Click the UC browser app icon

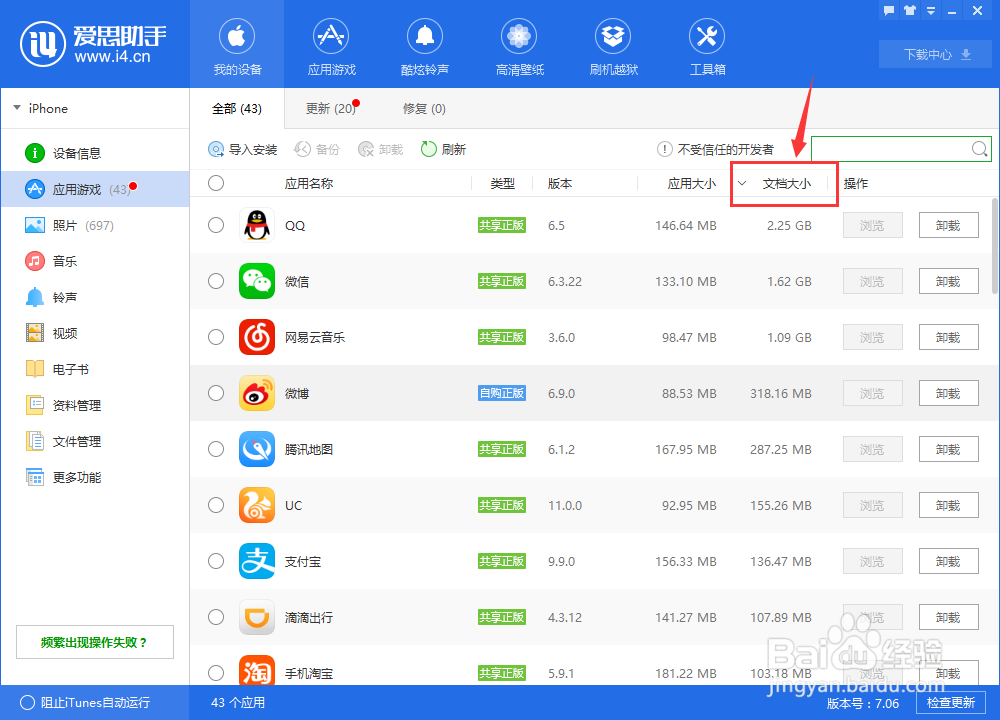(256, 505)
